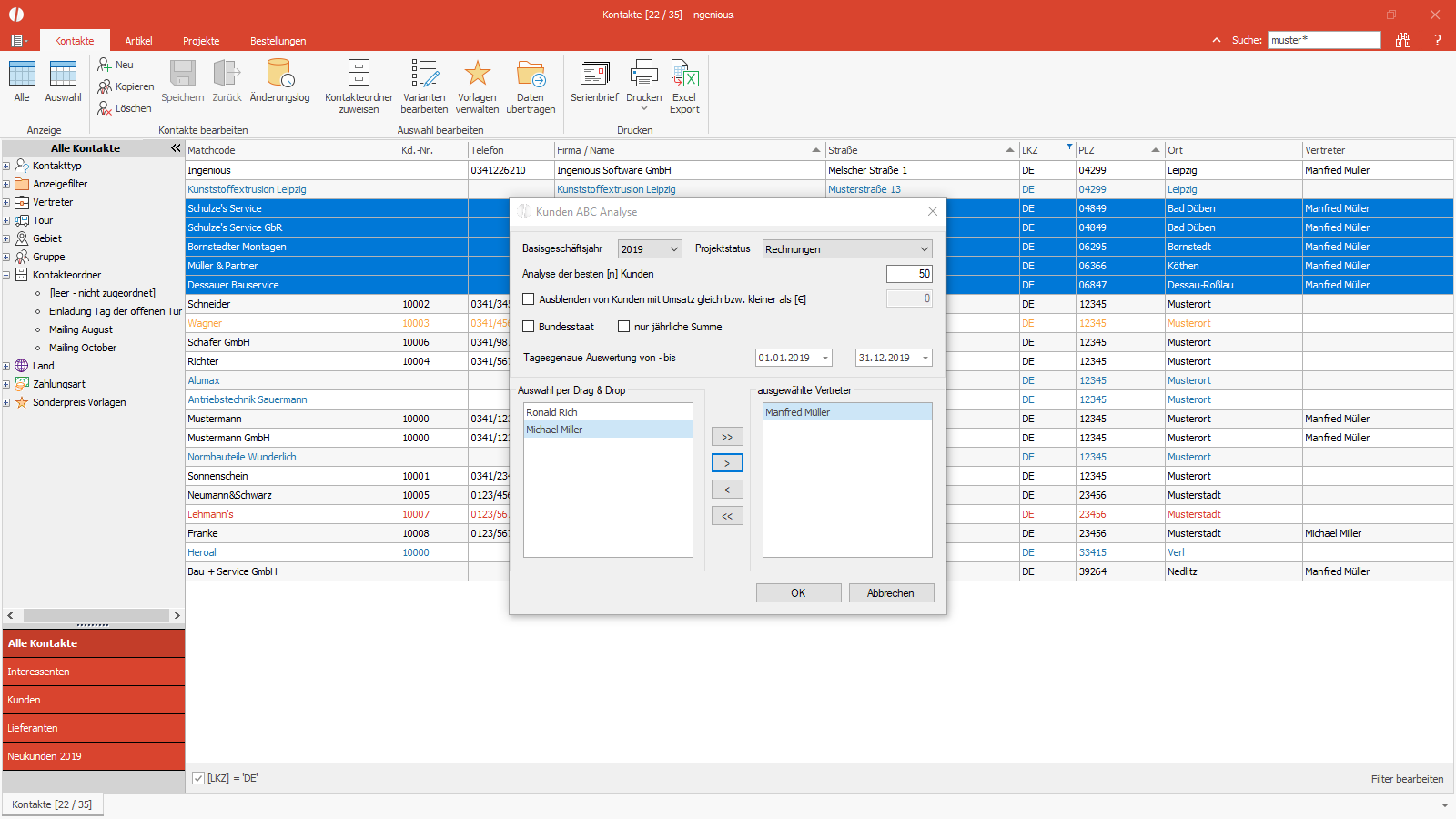1456x819 pixels.
Task: Switch to the Projekte tab
Action: click(x=201, y=41)
